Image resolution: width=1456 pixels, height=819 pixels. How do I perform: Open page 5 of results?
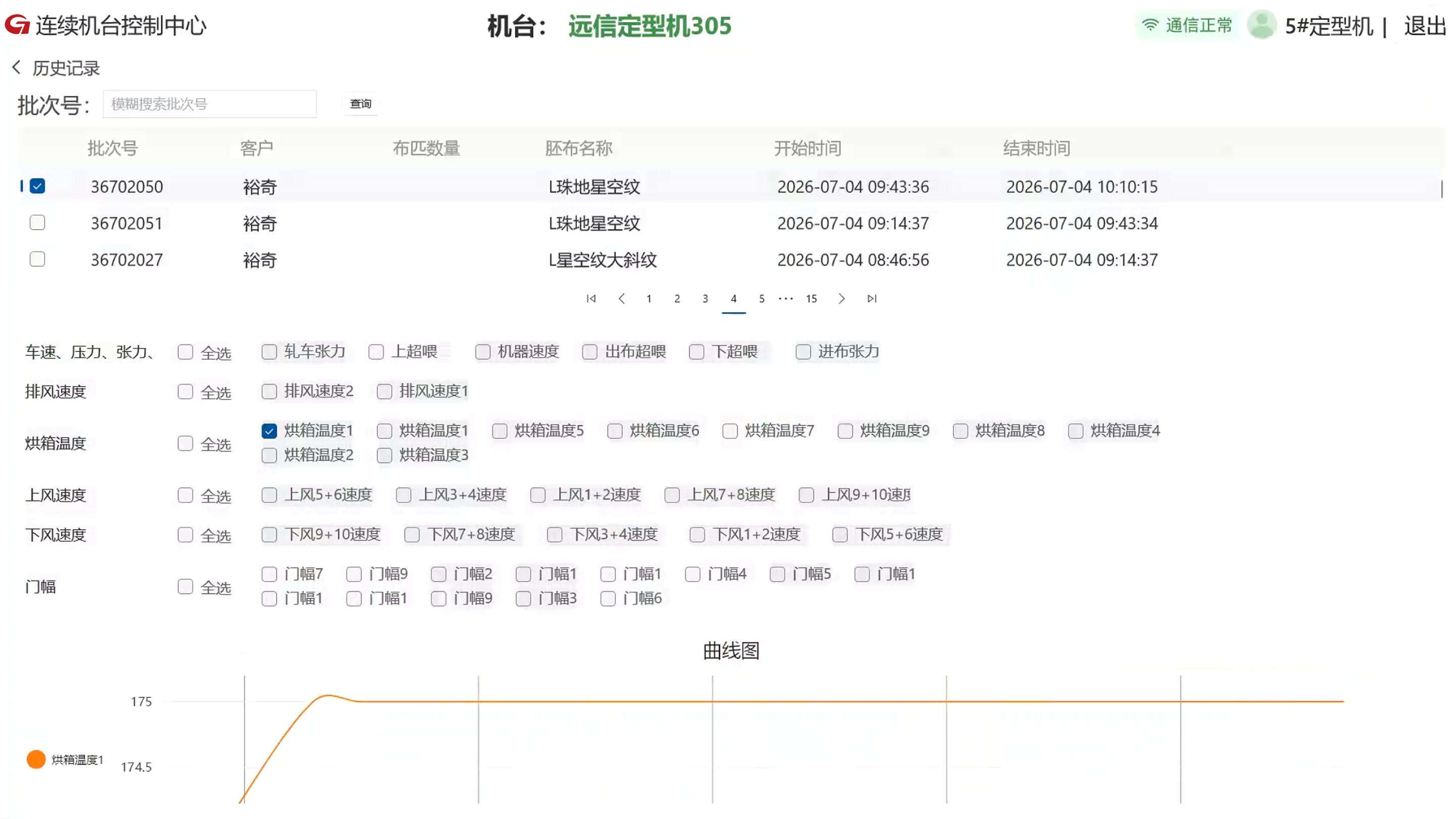762,298
